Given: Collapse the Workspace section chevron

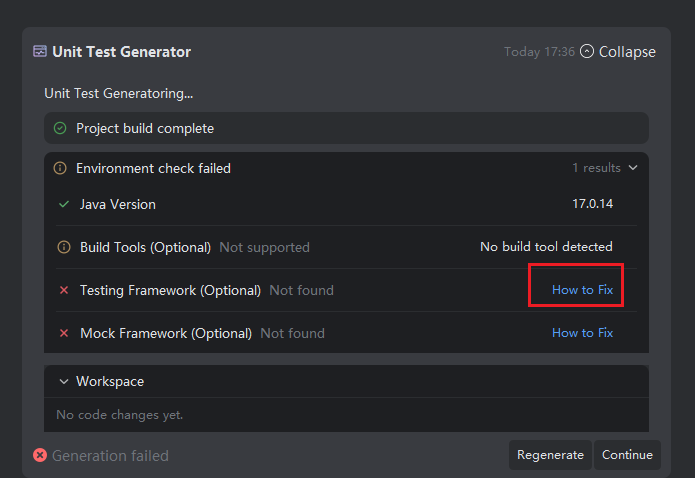Looking at the screenshot, I should [x=64, y=381].
